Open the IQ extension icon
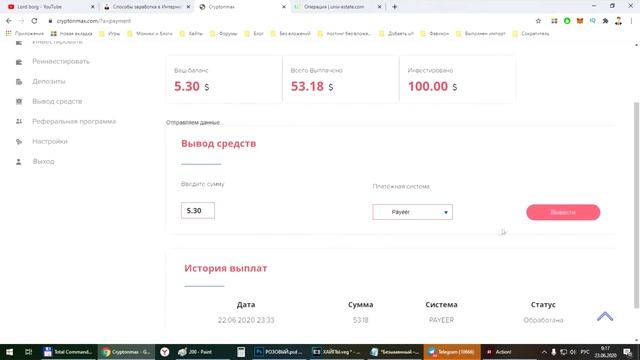This screenshot has width=640, height=360. pyautogui.click(x=592, y=21)
